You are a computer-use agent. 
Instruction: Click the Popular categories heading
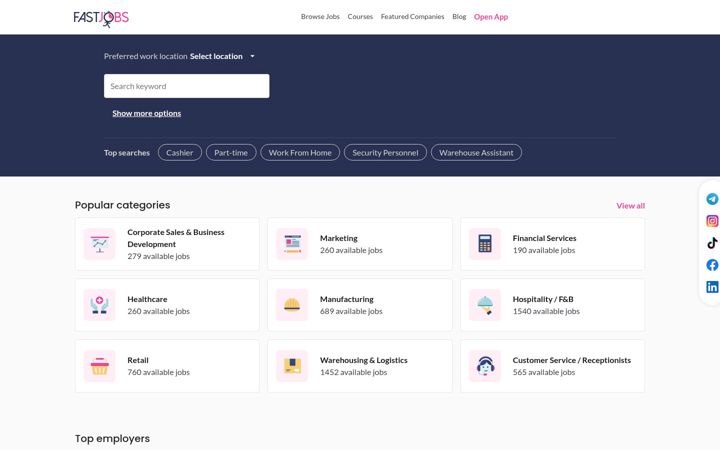point(123,205)
